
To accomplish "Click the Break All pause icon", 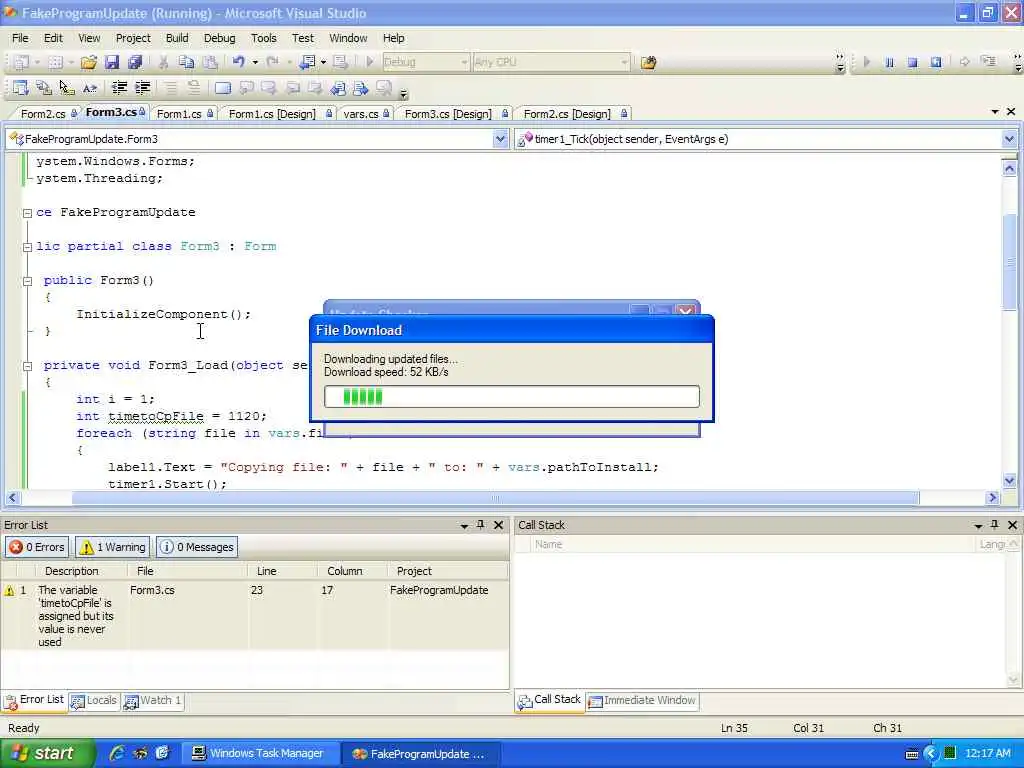I will (x=889, y=62).
